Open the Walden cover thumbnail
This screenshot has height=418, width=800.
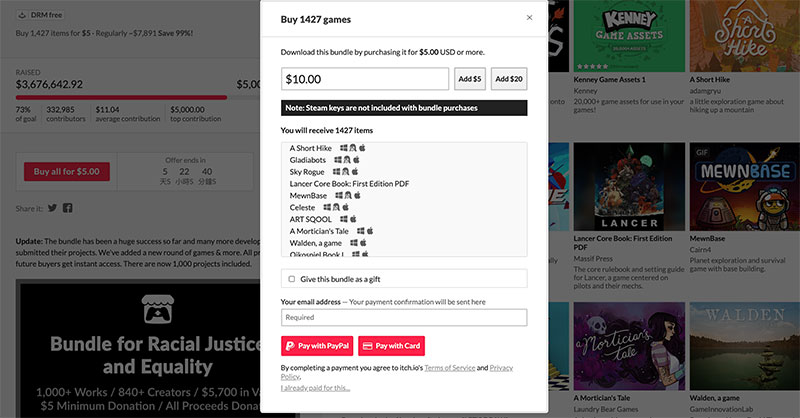[745, 346]
